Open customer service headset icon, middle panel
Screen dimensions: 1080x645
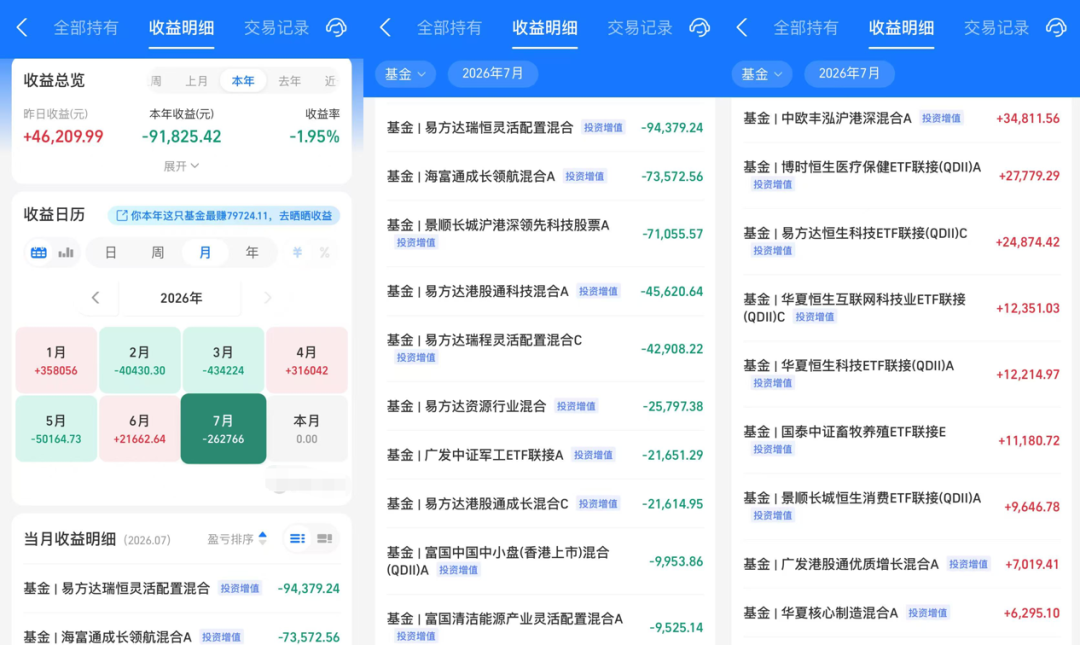point(699,28)
